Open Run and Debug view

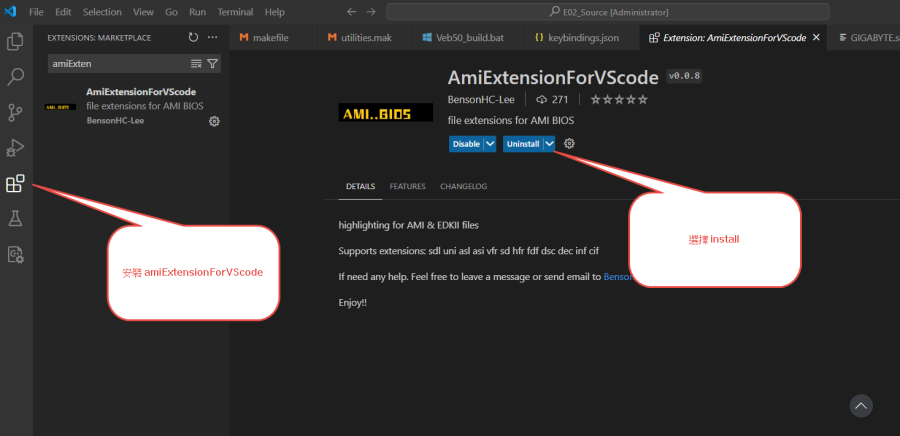point(16,148)
